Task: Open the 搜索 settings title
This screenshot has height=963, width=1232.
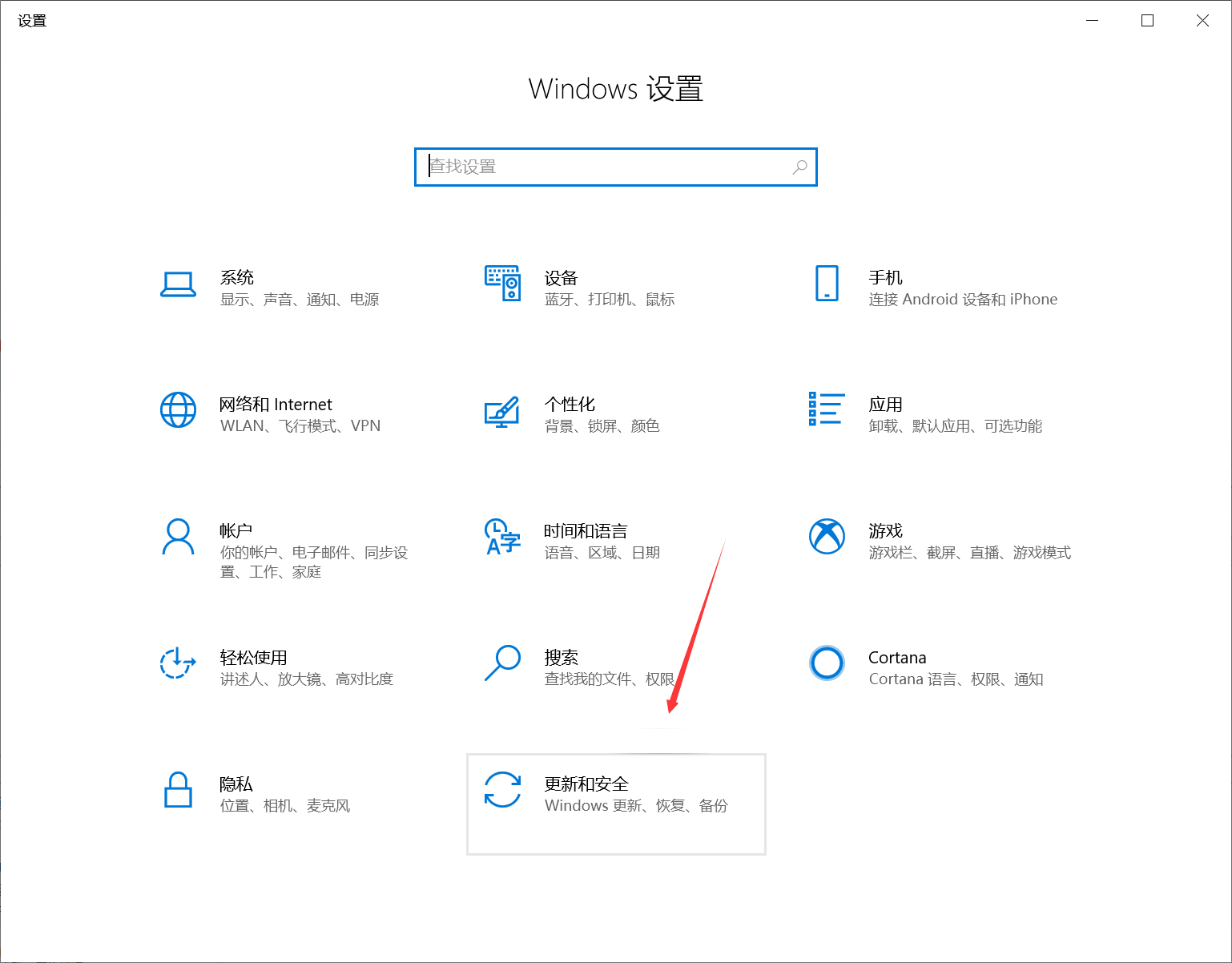Action: pos(561,658)
